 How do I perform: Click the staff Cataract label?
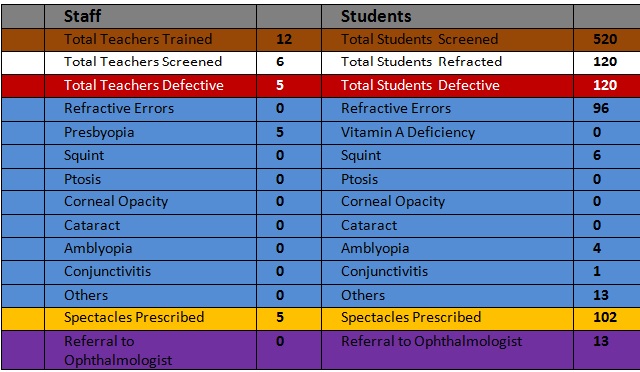pyautogui.click(x=92, y=225)
